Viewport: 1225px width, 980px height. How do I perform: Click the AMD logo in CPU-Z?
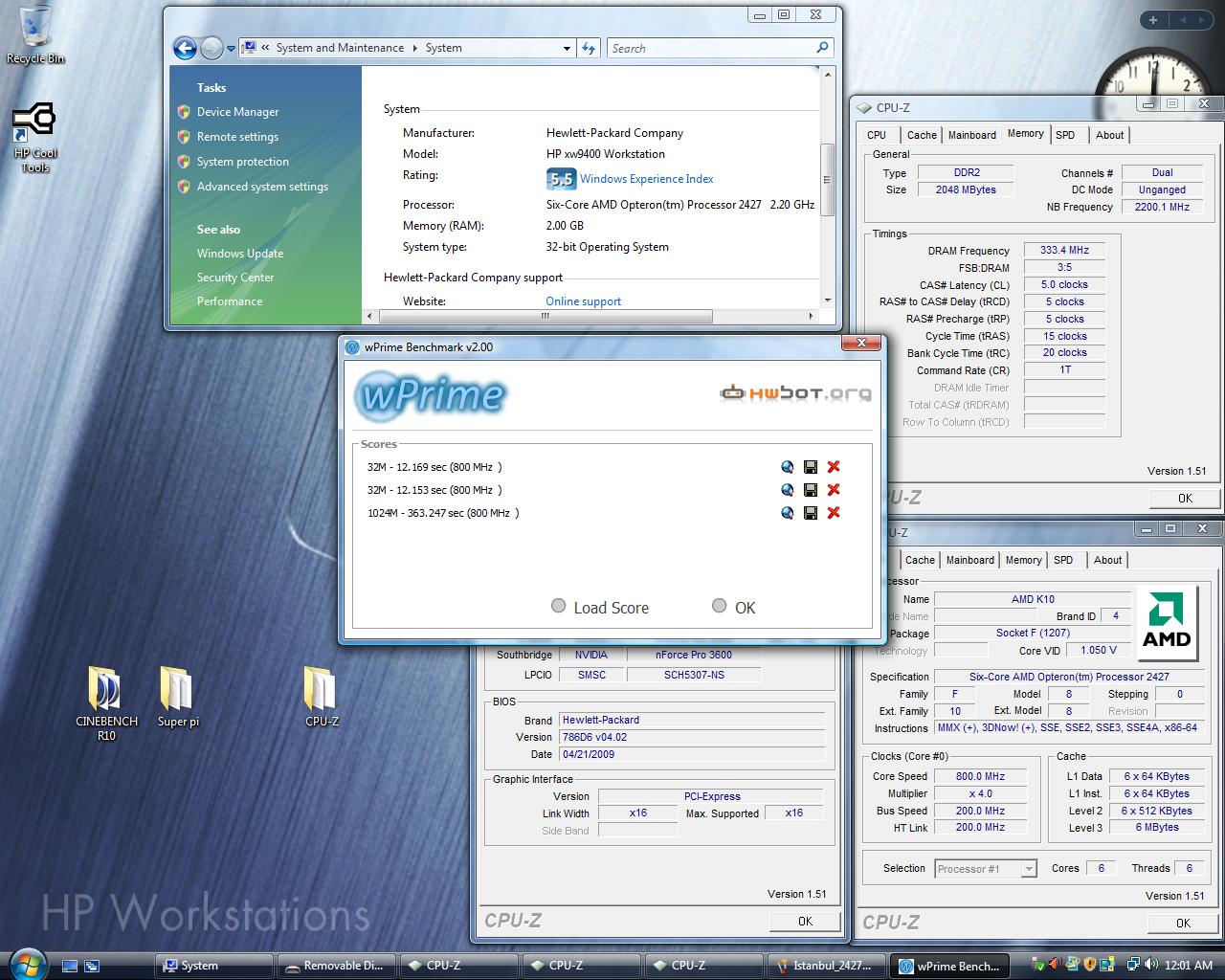(x=1167, y=621)
